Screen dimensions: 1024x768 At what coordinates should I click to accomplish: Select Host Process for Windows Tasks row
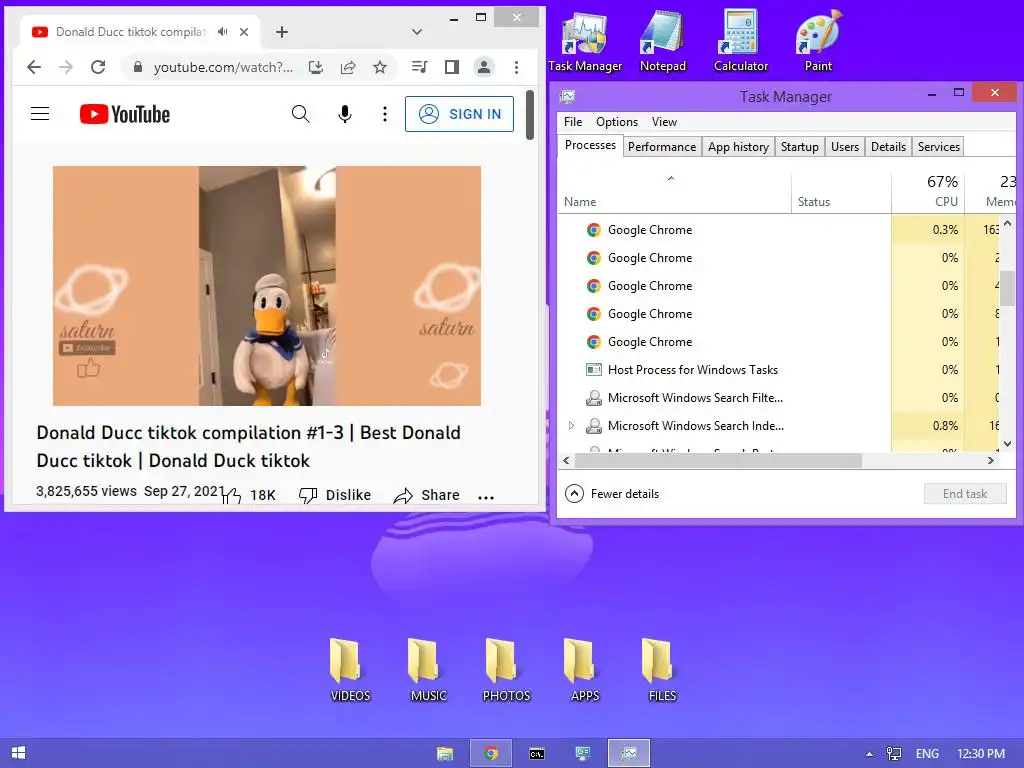point(777,370)
